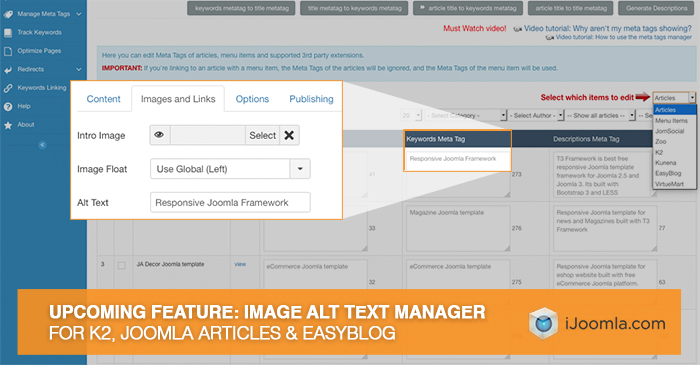Viewport: 700px width, 365px height.
Task: Clear intro image with the X icon
Action: click(x=289, y=135)
